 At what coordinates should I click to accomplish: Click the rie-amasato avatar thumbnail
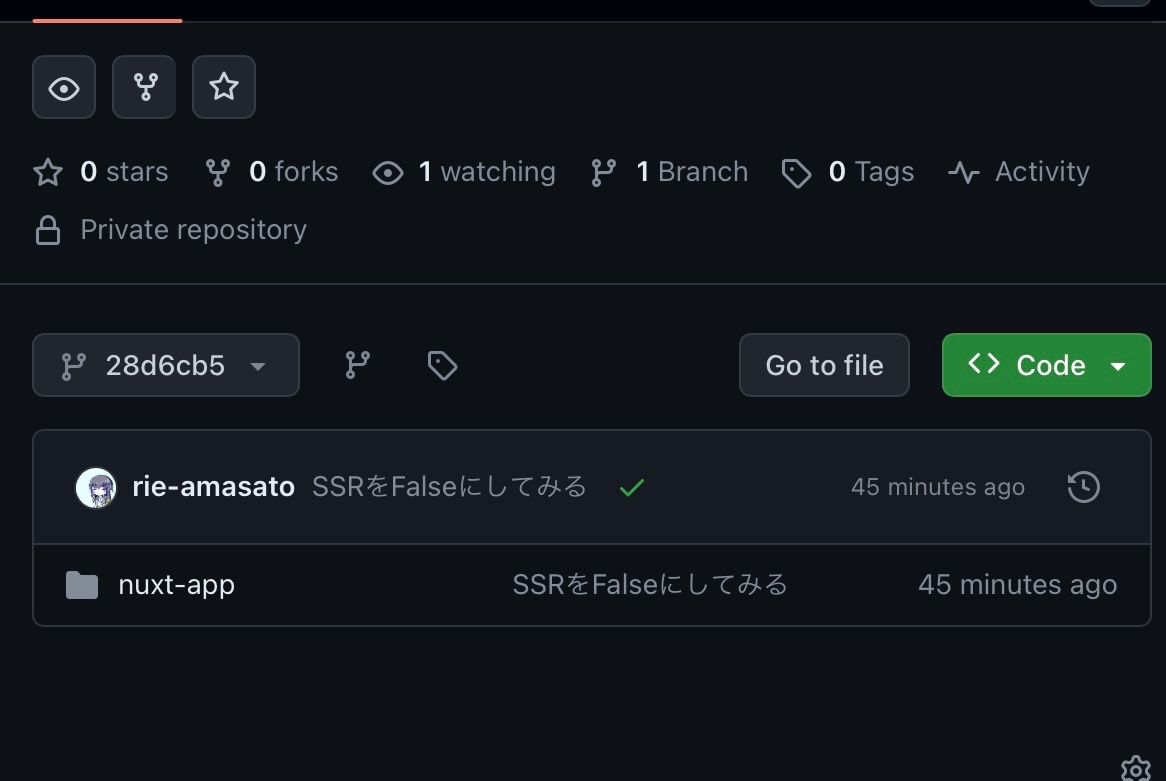pos(96,488)
